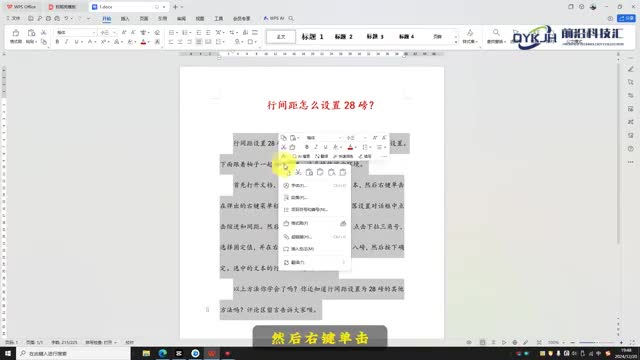Image resolution: width=640 pixels, height=360 pixels.
Task: Click the Clear Formatting eraser icon in ribbon
Action: (x=157, y=32)
